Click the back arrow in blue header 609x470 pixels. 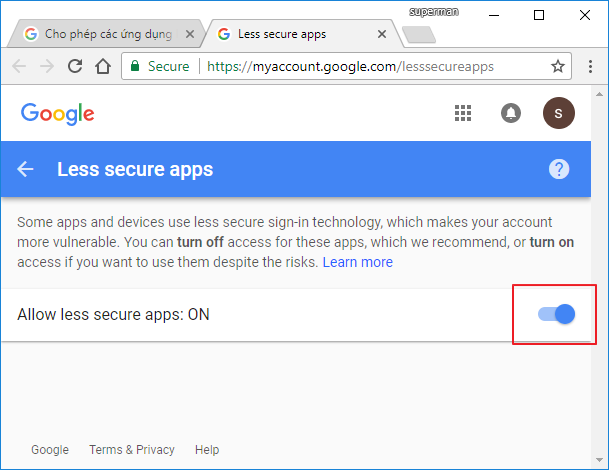(x=25, y=169)
